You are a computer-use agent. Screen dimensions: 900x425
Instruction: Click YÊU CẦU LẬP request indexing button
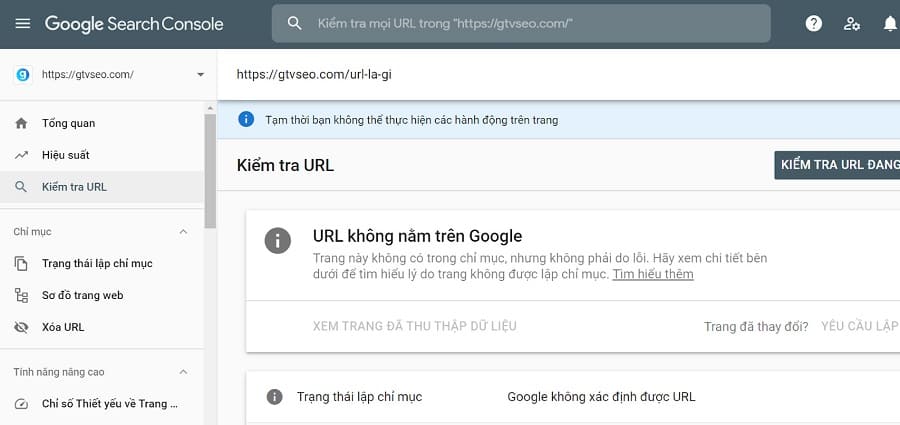[x=860, y=326]
